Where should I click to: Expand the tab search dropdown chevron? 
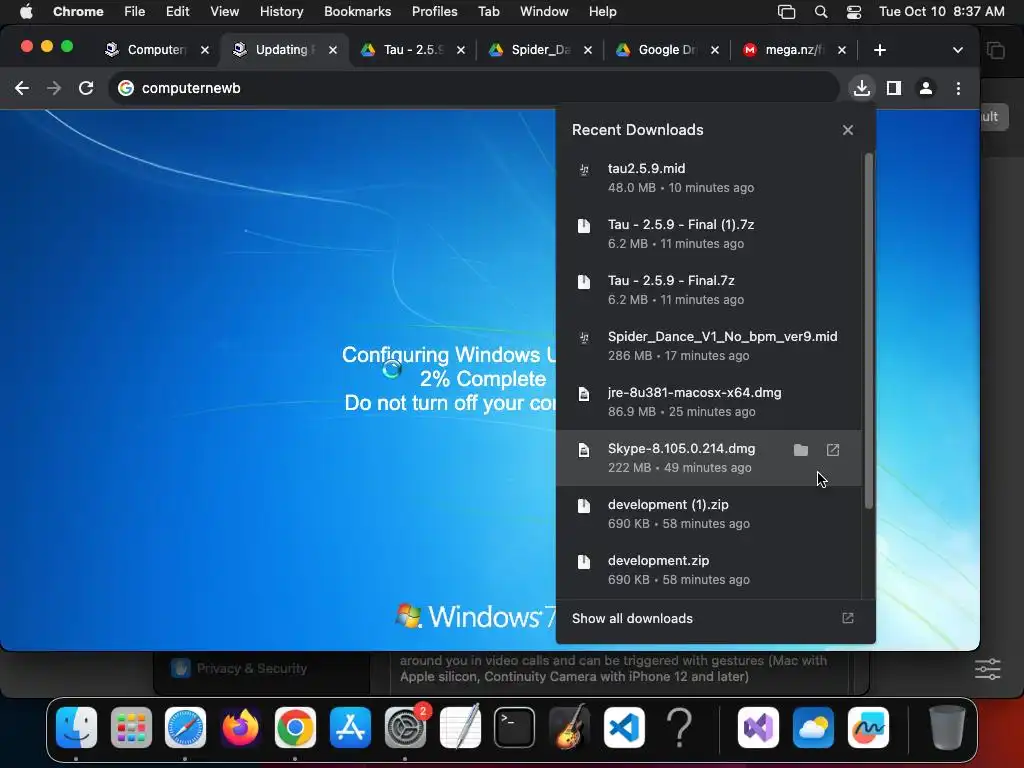[x=957, y=50]
